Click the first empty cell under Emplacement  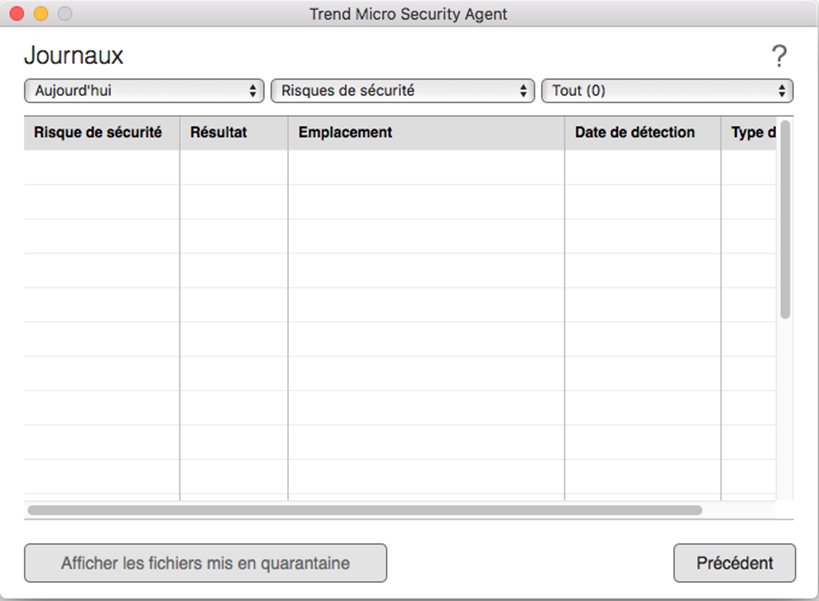tap(426, 168)
